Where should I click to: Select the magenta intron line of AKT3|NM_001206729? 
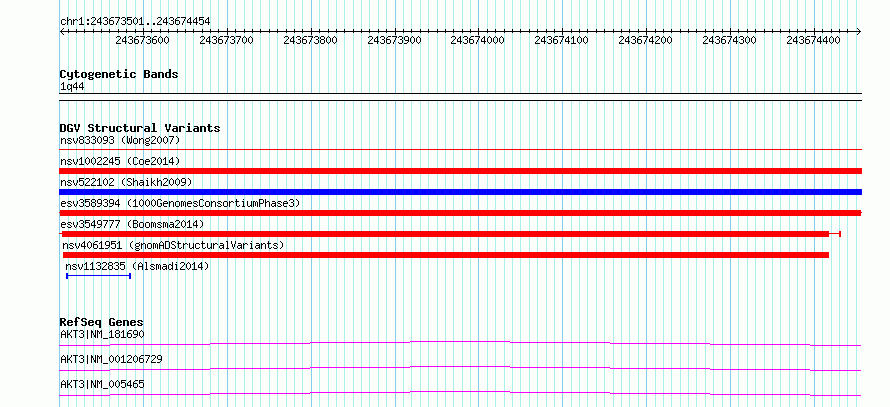460,369
